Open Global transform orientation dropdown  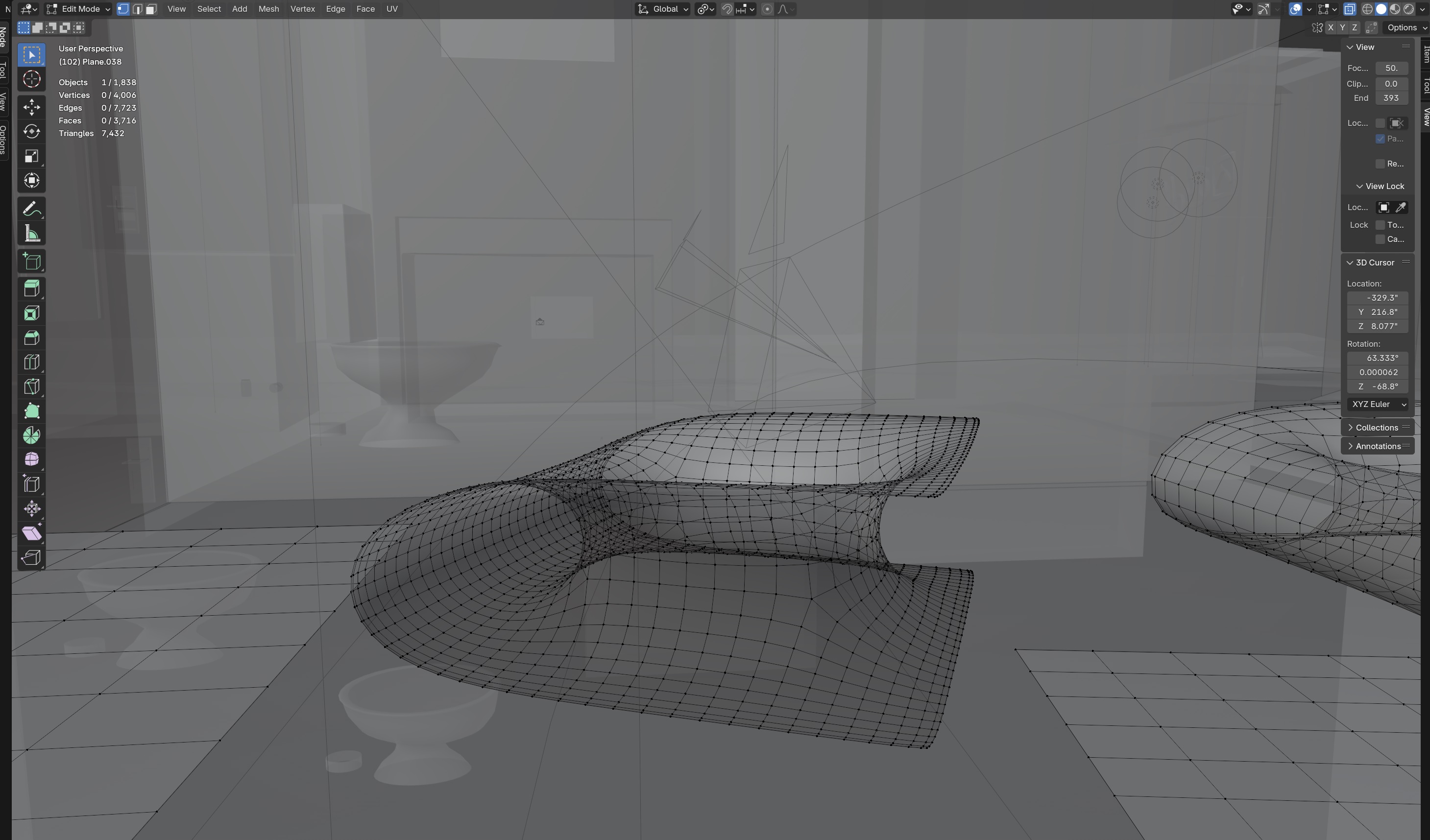click(662, 9)
